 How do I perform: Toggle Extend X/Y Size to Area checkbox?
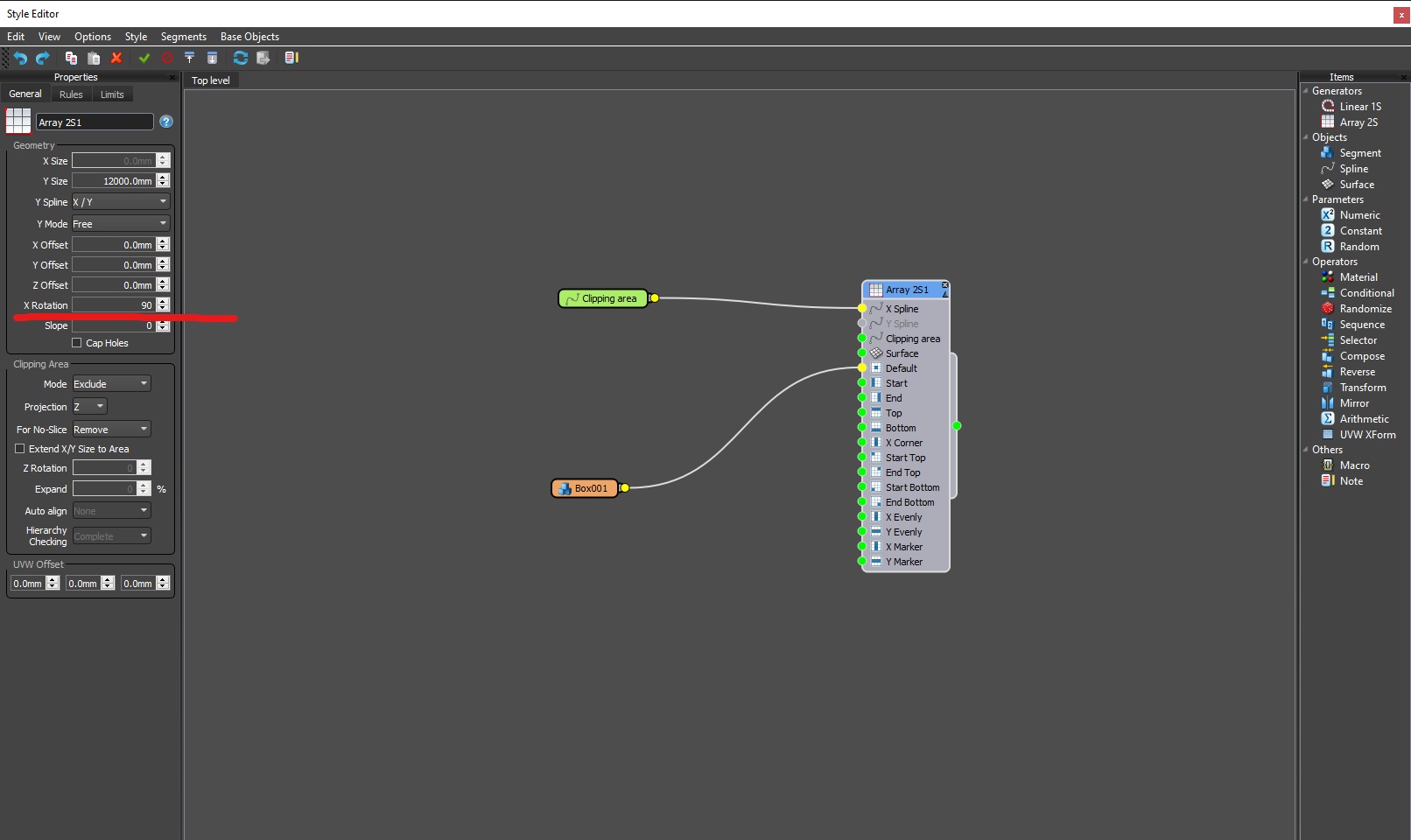[20, 449]
